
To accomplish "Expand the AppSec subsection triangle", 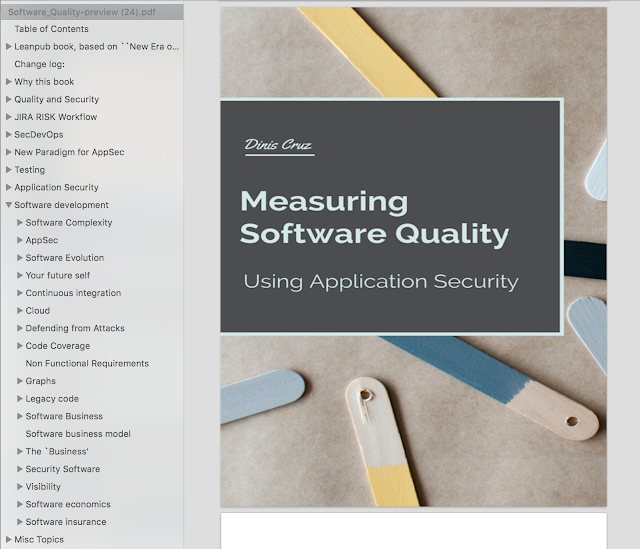I will pos(19,240).
